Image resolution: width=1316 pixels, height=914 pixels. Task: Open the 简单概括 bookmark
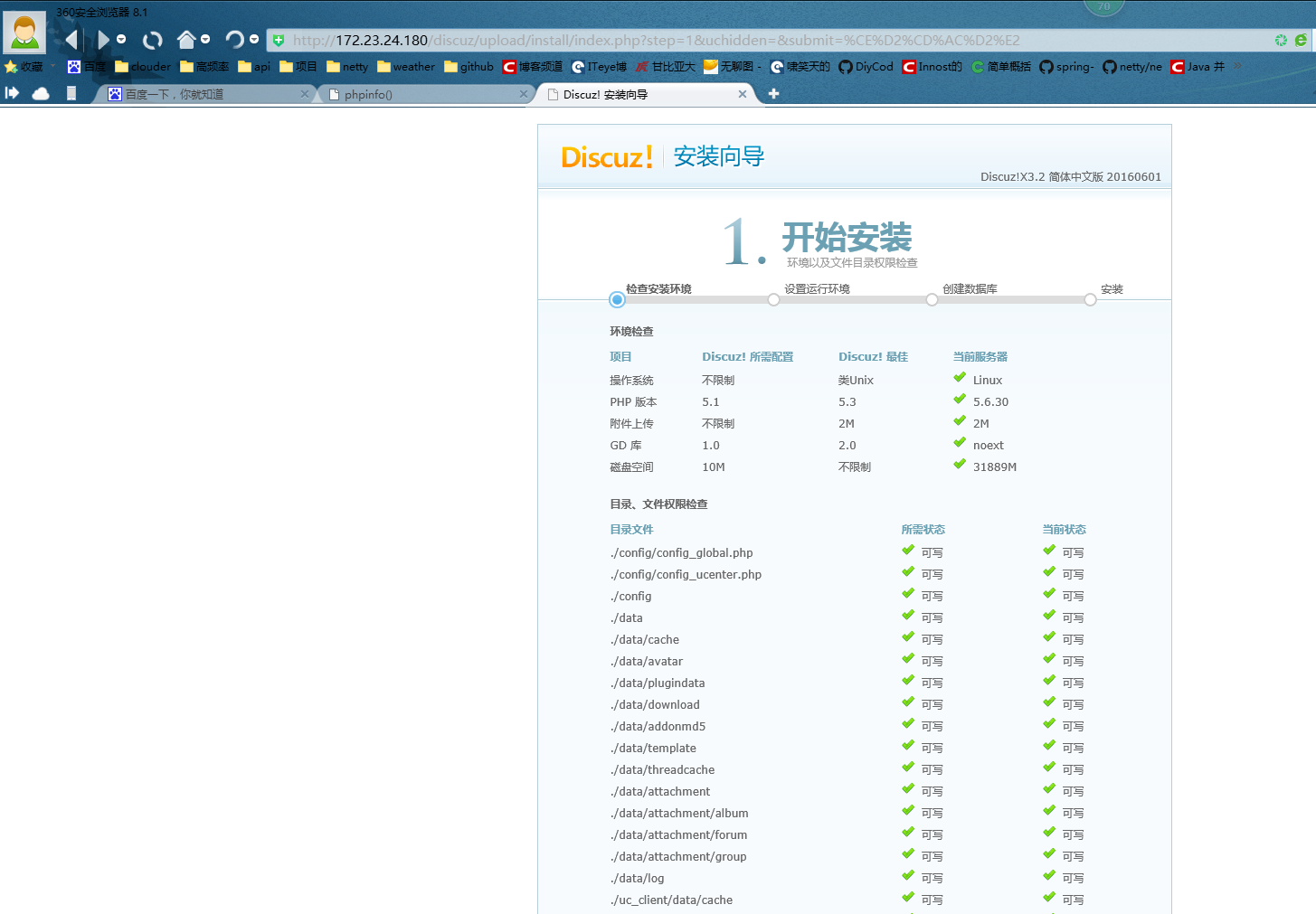click(x=1001, y=67)
